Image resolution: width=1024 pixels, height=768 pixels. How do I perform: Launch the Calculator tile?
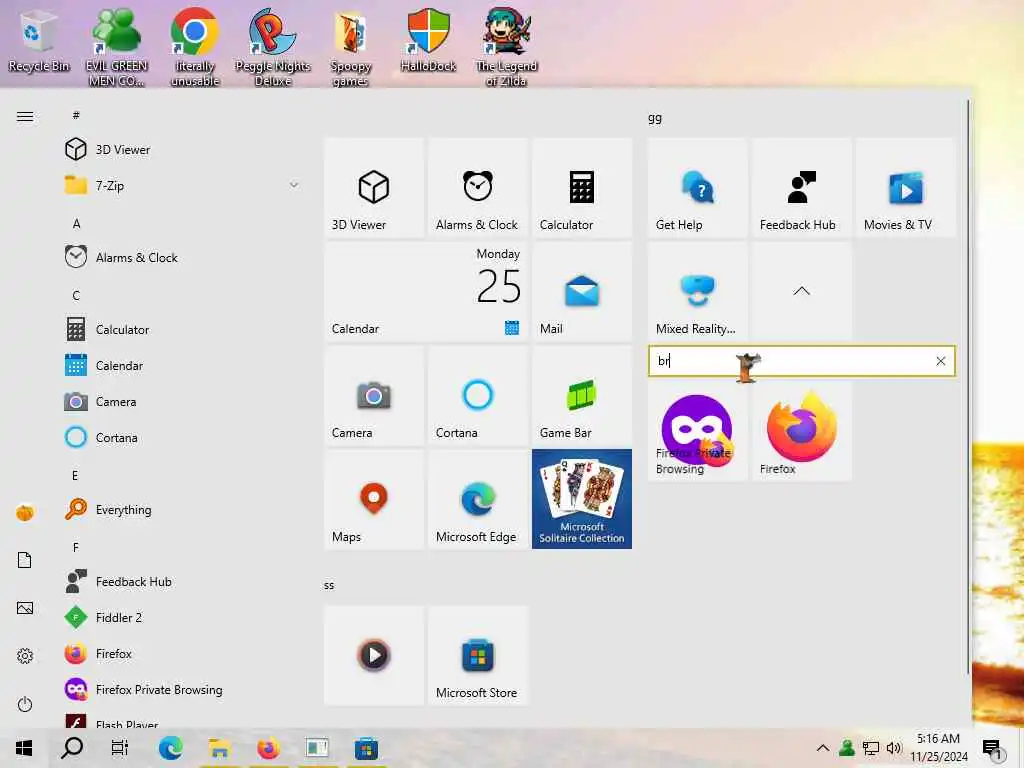[x=581, y=187]
